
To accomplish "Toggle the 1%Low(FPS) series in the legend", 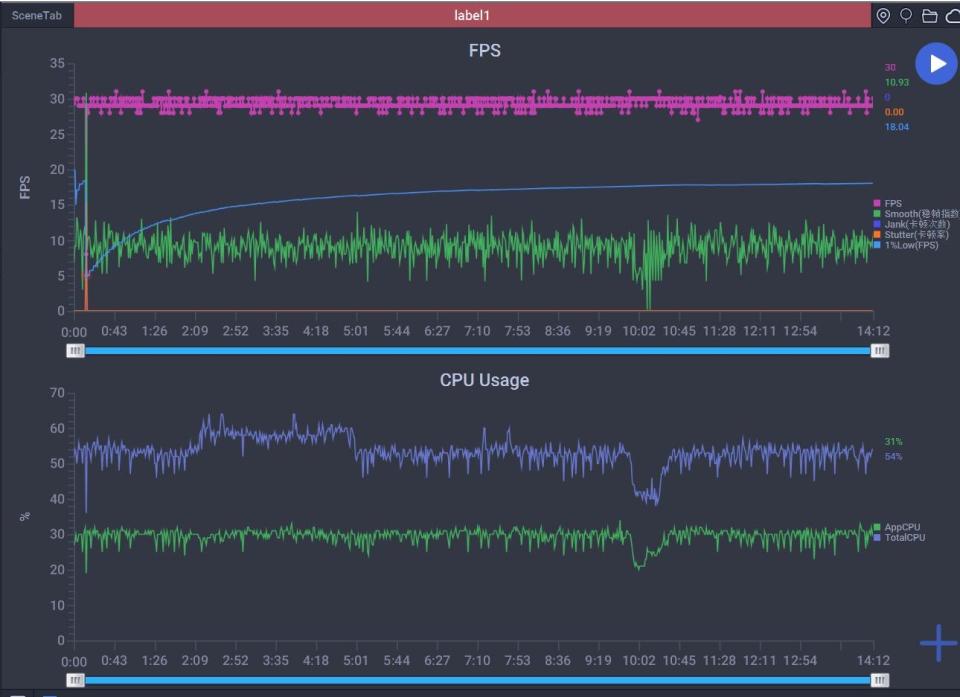I will point(906,245).
